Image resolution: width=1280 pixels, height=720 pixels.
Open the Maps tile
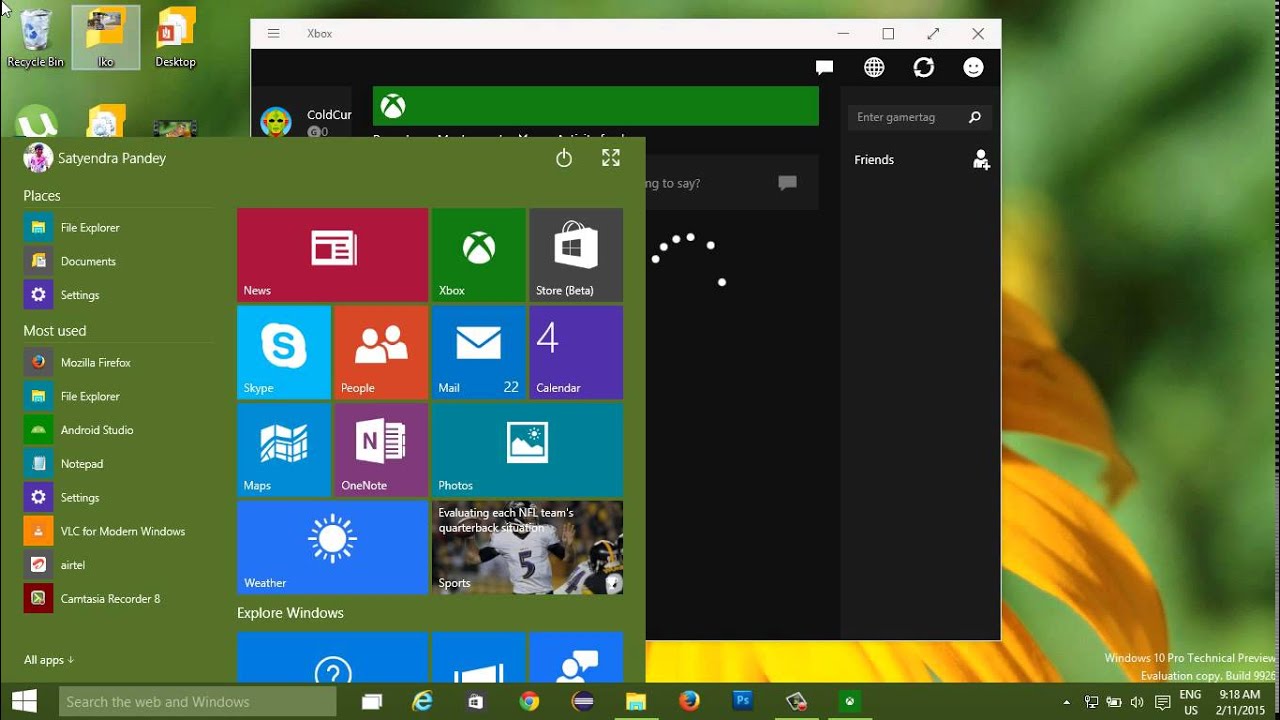click(x=284, y=450)
